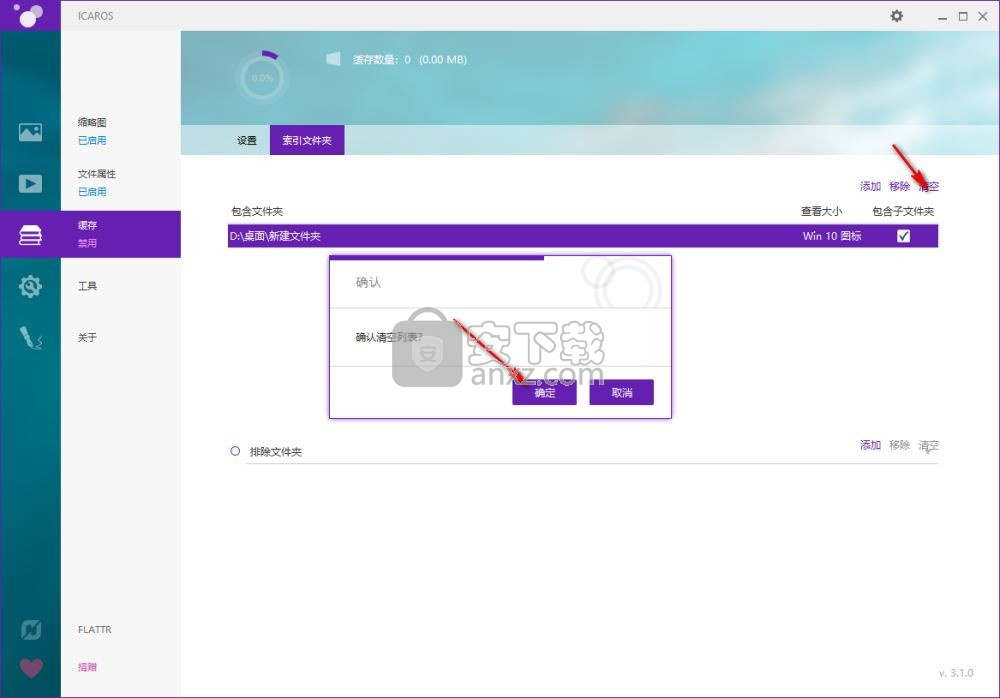1000x698 pixels.
Task: Open the thumbnails section picture icon
Action: [x=30, y=132]
